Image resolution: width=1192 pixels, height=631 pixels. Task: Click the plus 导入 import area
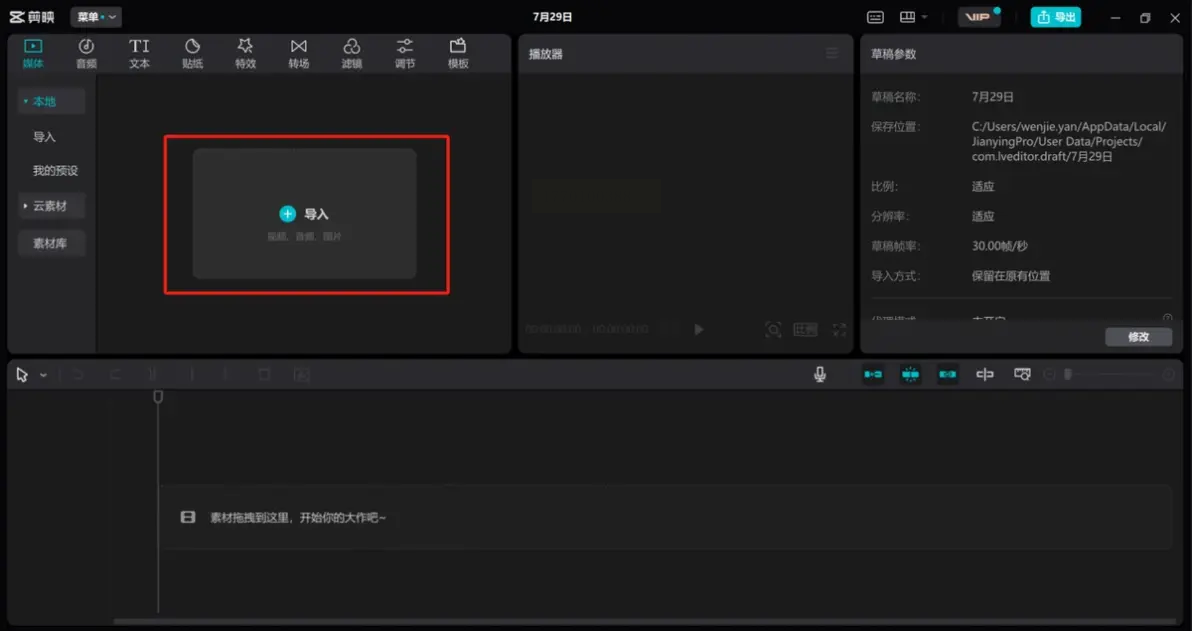(304, 214)
